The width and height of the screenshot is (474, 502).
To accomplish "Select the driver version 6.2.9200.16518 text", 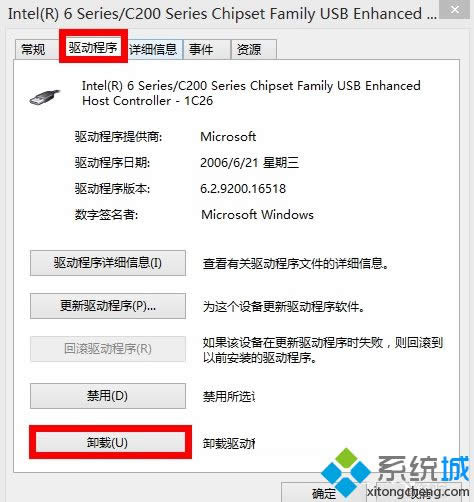I will point(243,189).
